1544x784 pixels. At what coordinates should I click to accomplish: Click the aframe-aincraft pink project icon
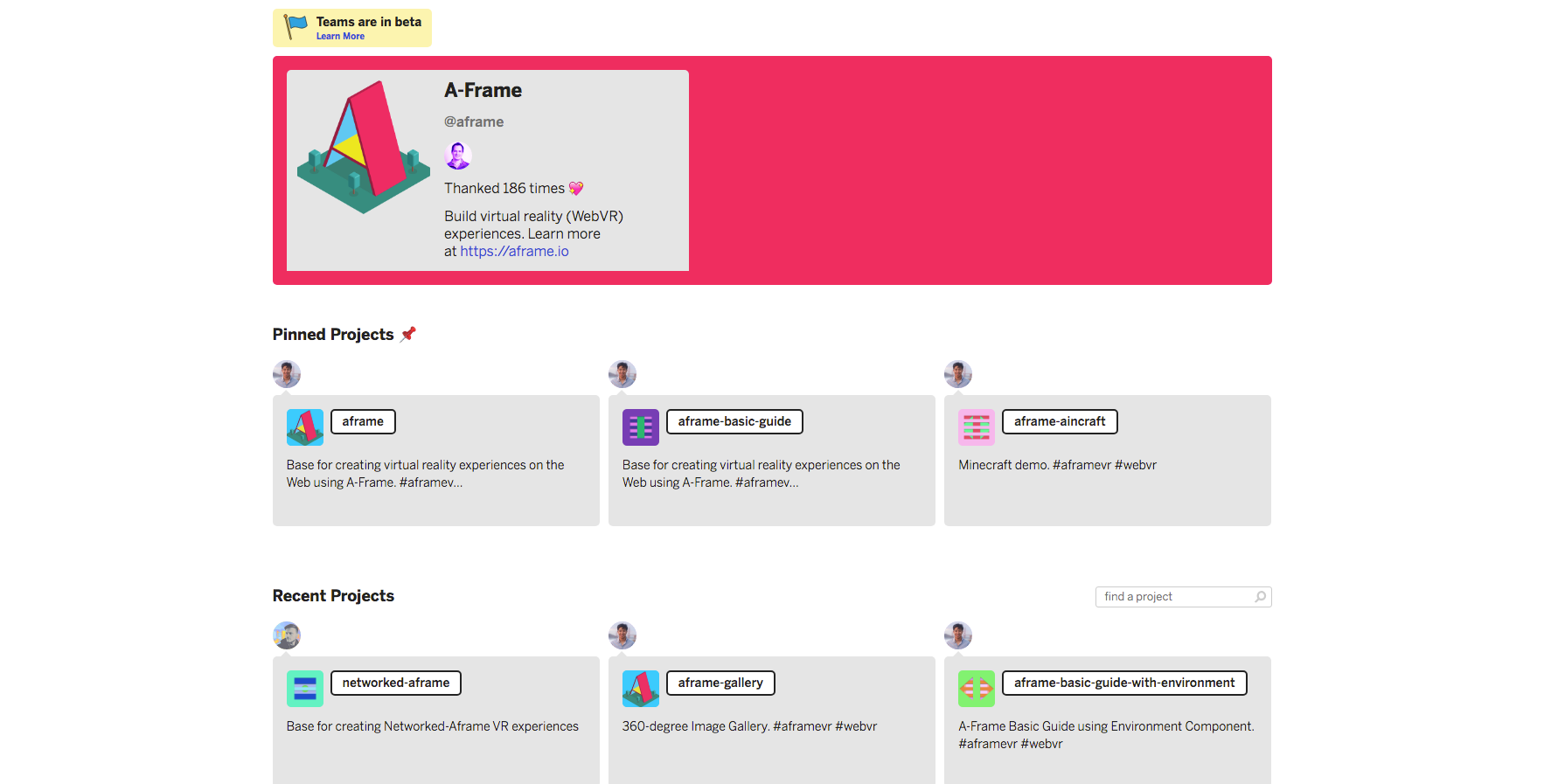click(x=977, y=427)
